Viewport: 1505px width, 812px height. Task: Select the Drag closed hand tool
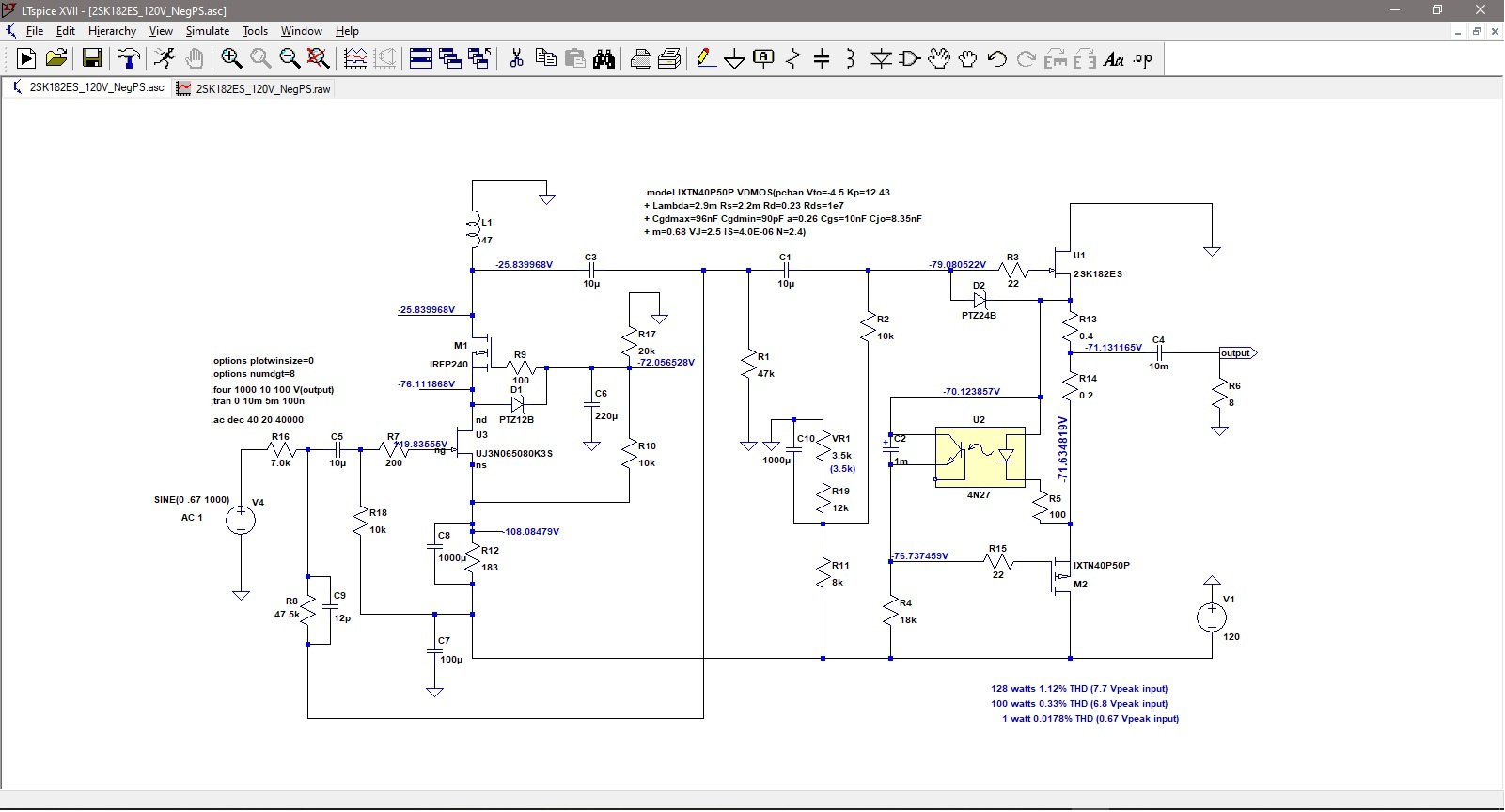point(968,58)
